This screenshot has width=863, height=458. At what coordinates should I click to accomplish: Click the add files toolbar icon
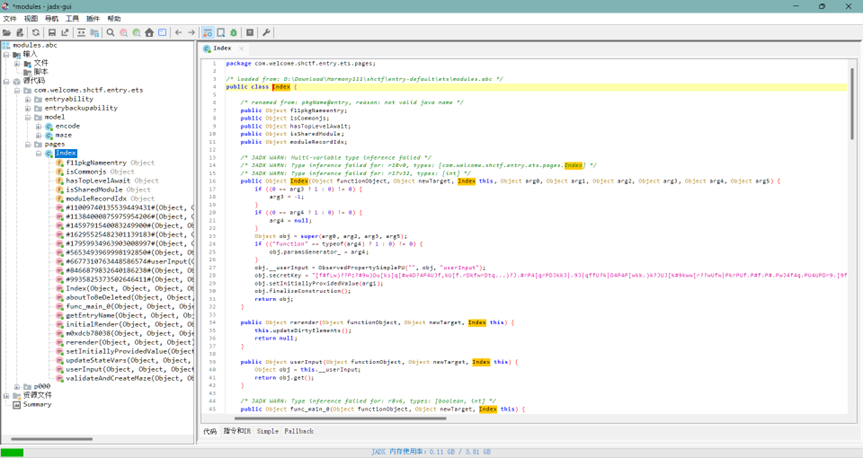[20, 32]
